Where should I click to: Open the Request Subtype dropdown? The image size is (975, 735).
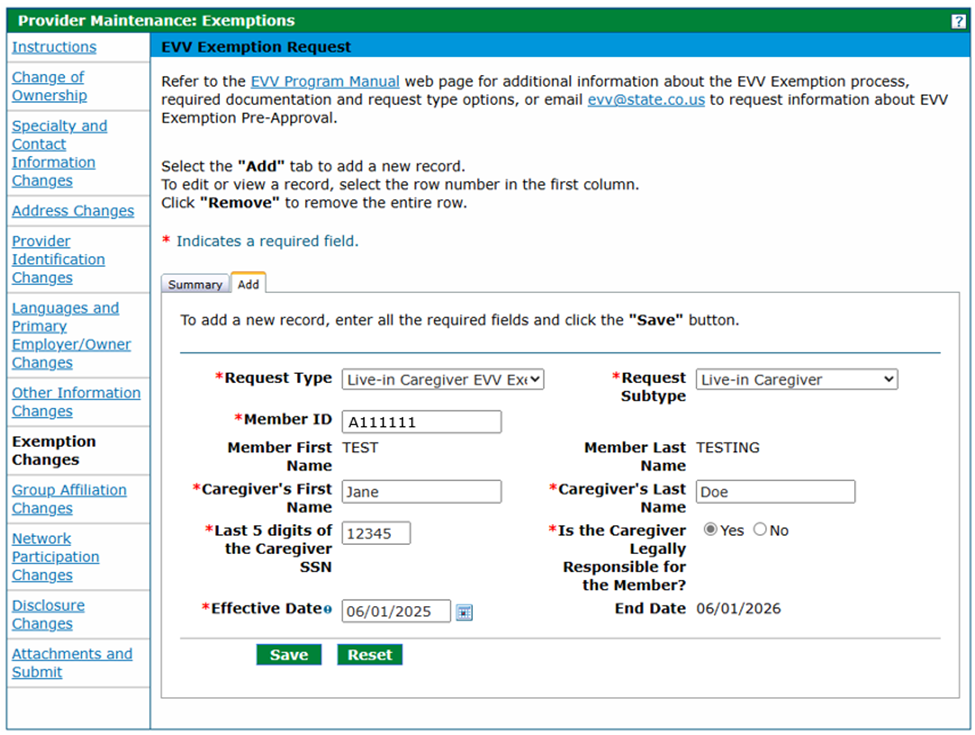pyautogui.click(x=797, y=379)
